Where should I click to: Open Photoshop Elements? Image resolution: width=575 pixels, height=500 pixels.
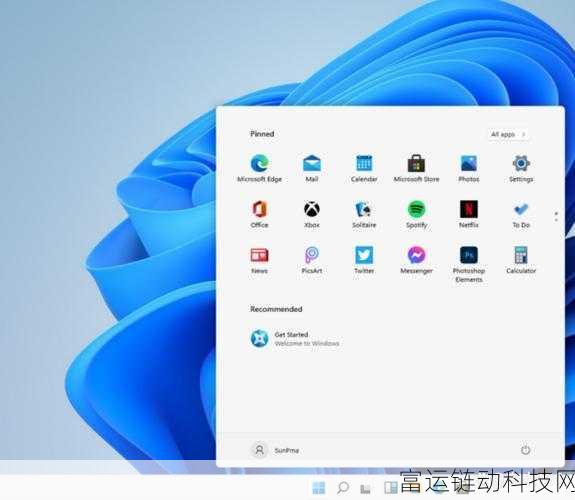[469, 264]
